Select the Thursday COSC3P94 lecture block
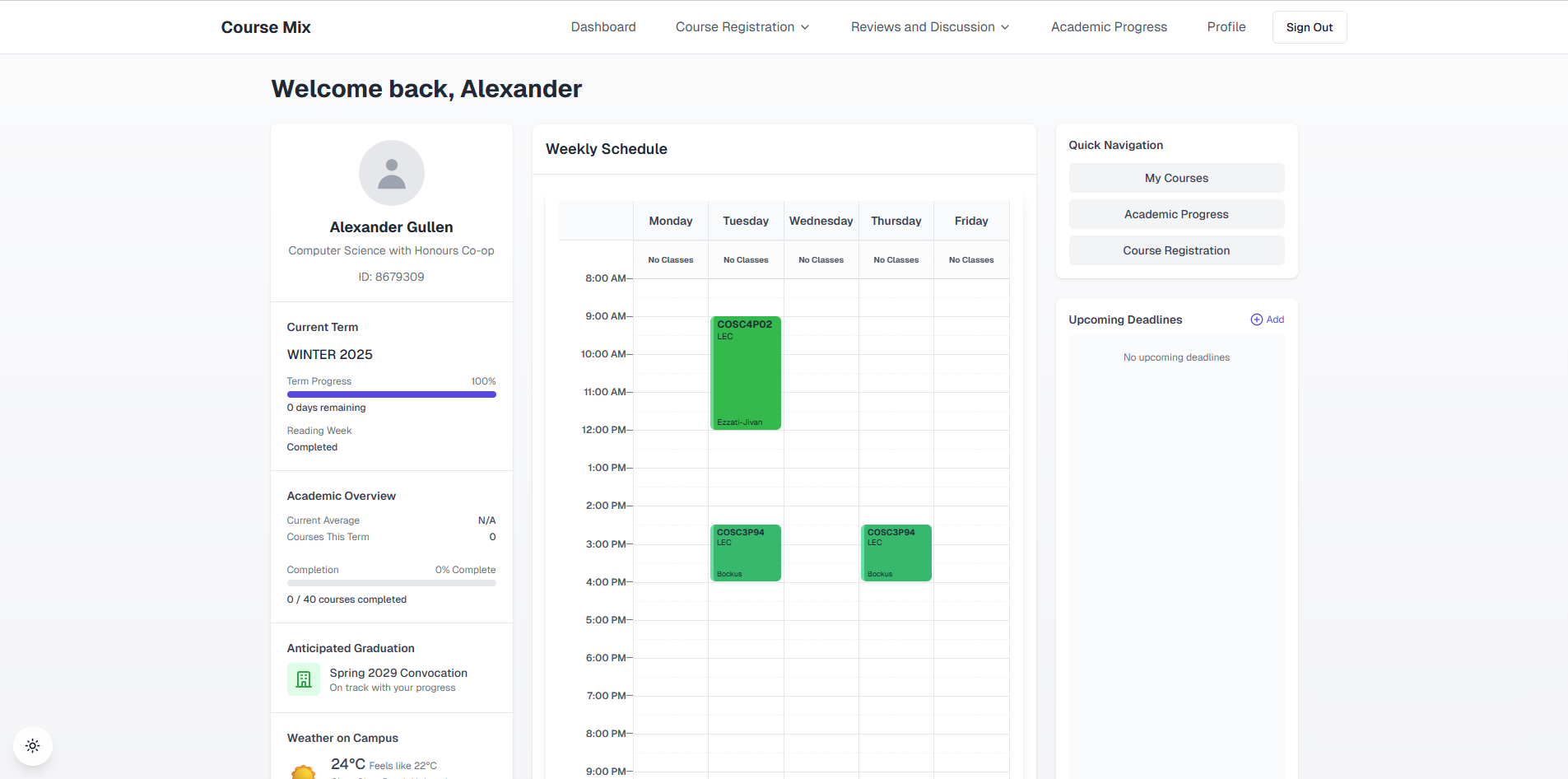This screenshot has height=779, width=1568. 896,553
